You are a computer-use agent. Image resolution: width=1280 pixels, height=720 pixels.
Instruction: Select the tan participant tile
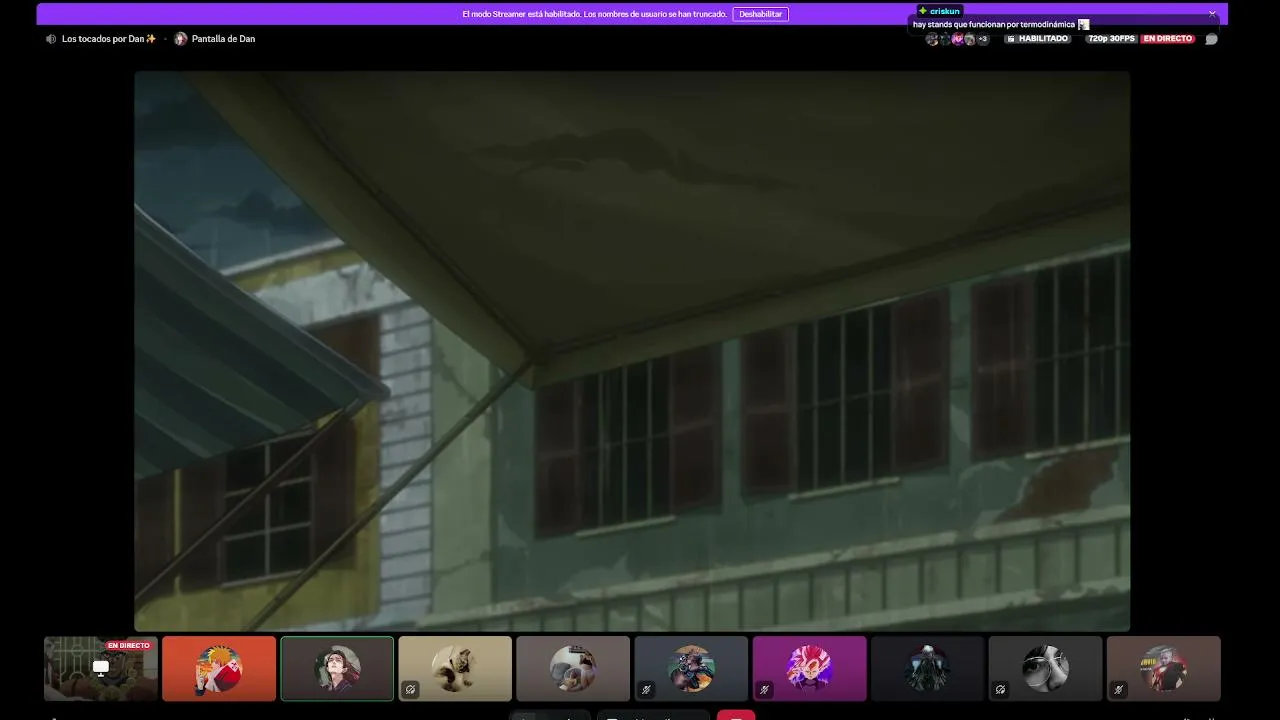click(x=455, y=668)
